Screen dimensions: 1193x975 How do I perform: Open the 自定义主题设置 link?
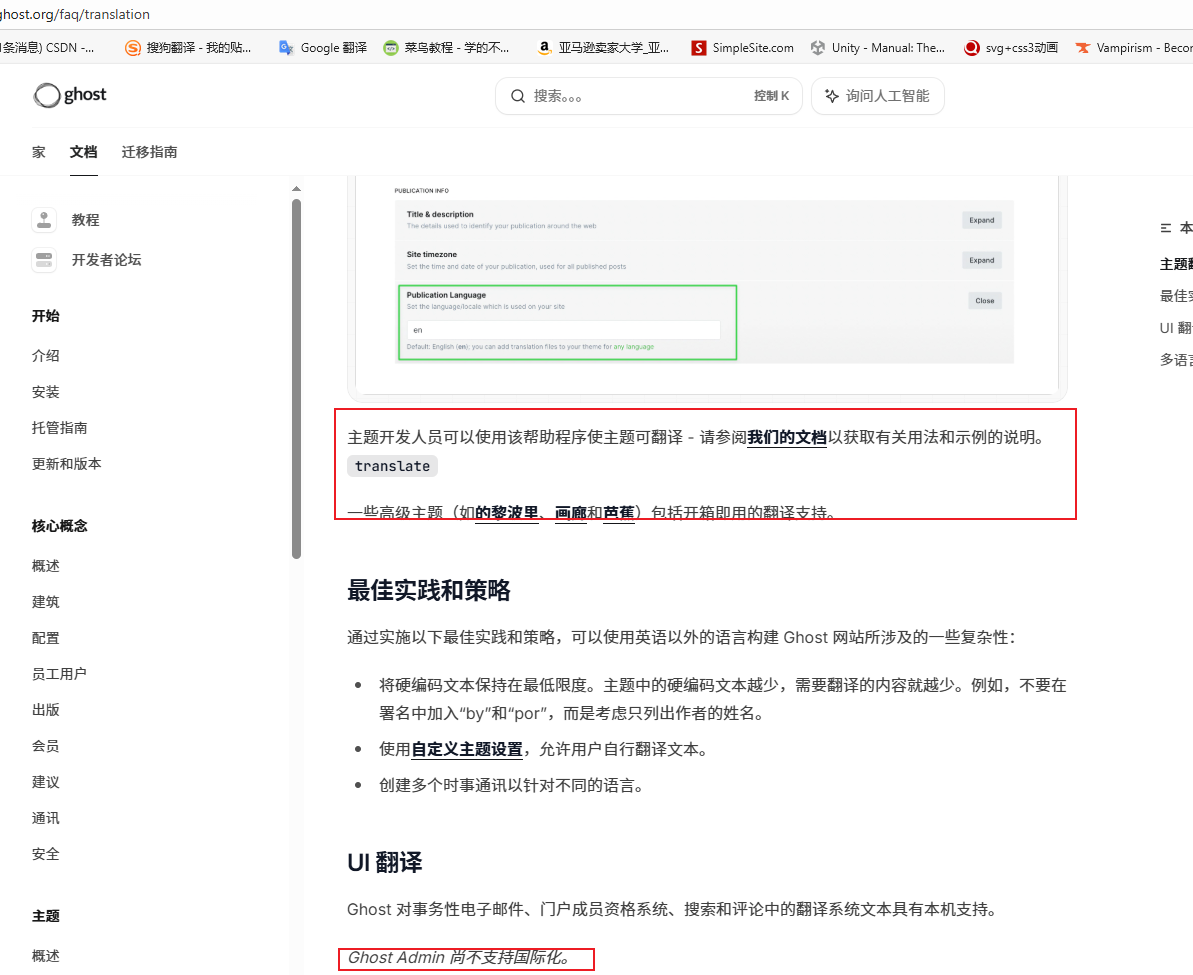pyautogui.click(x=467, y=749)
